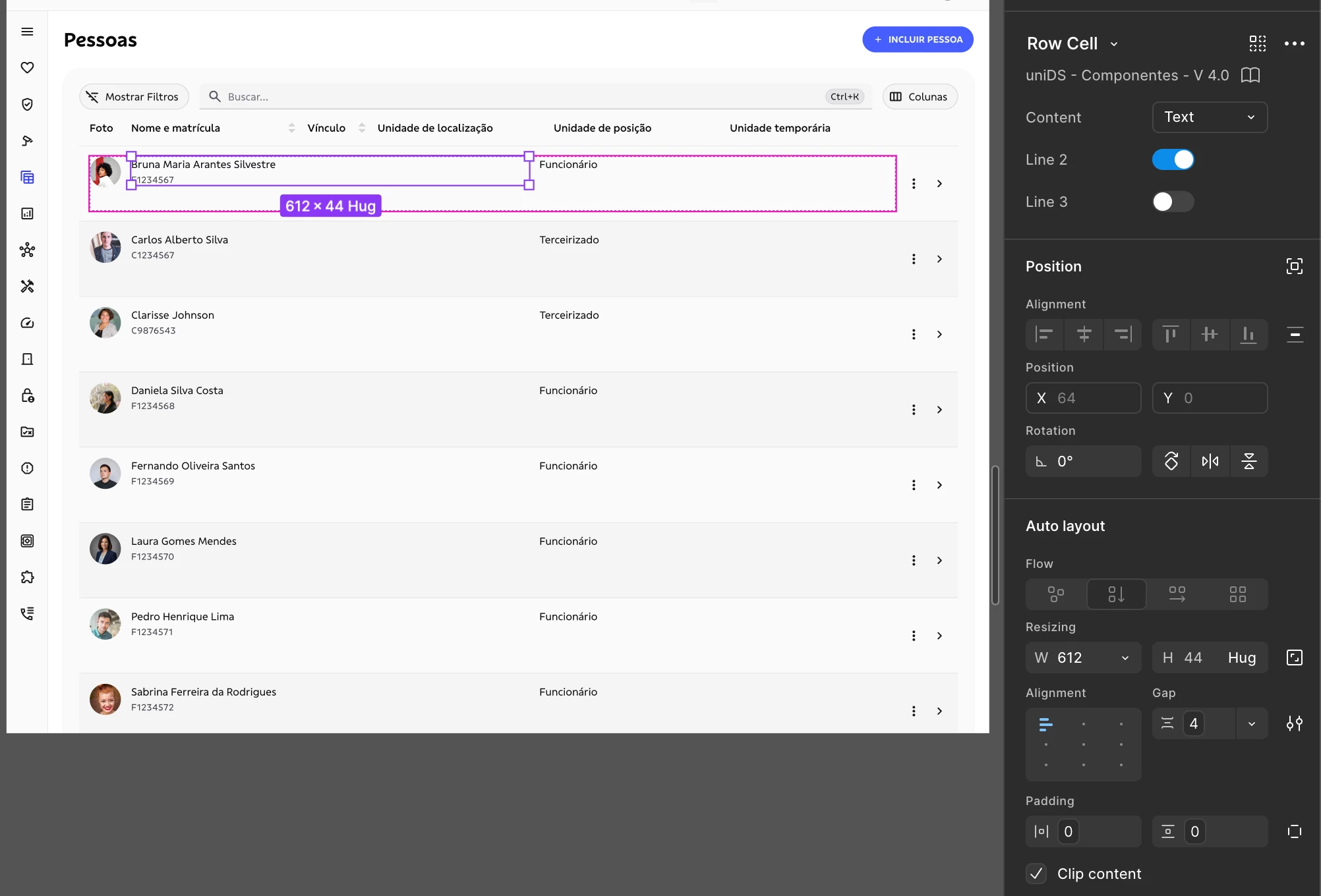This screenshot has width=1321, height=896.
Task: Select the vertical flow layout option
Action: (x=1116, y=594)
